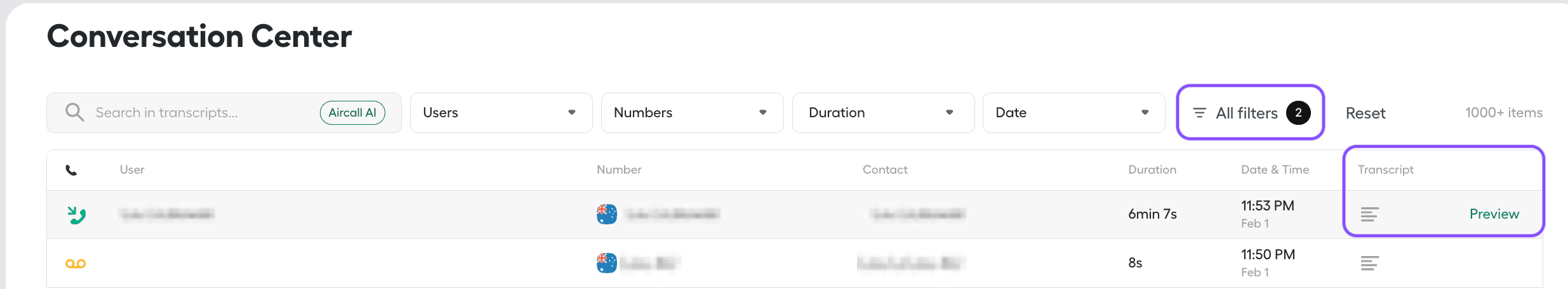1568x289 pixels.
Task: Click the Australian flag in first row
Action: [x=606, y=214]
